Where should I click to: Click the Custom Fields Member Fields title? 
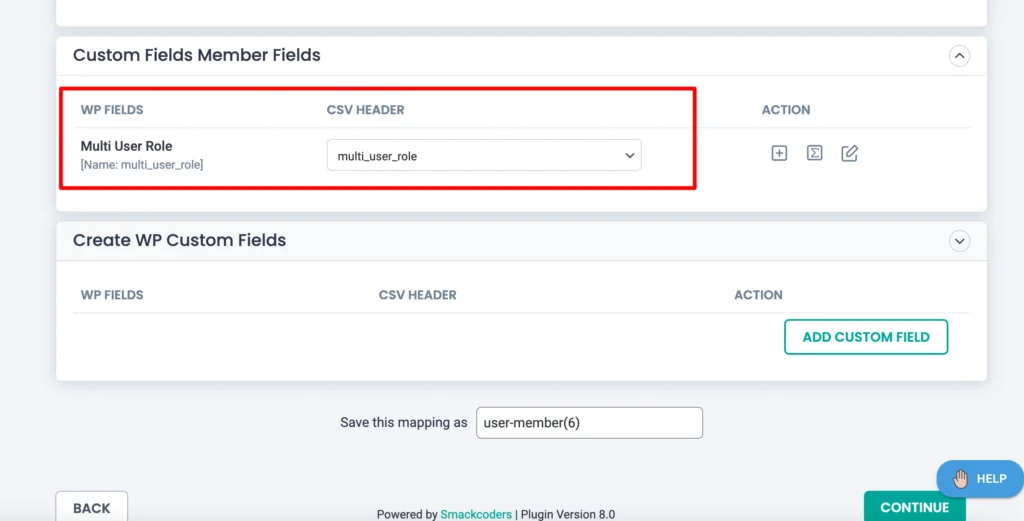(x=197, y=55)
